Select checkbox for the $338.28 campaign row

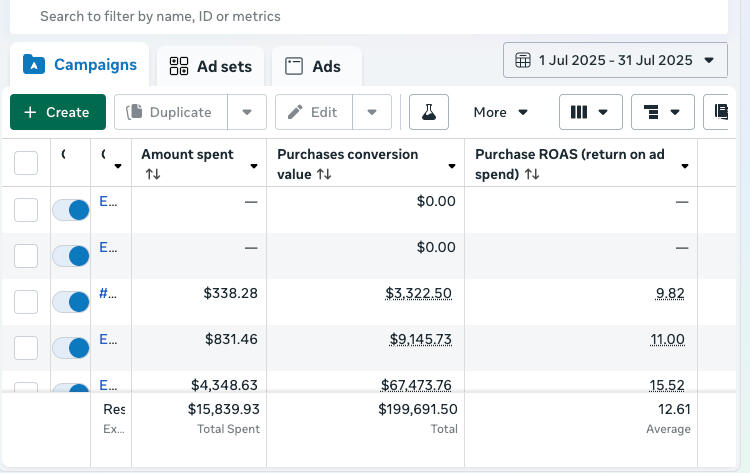[x=26, y=301]
